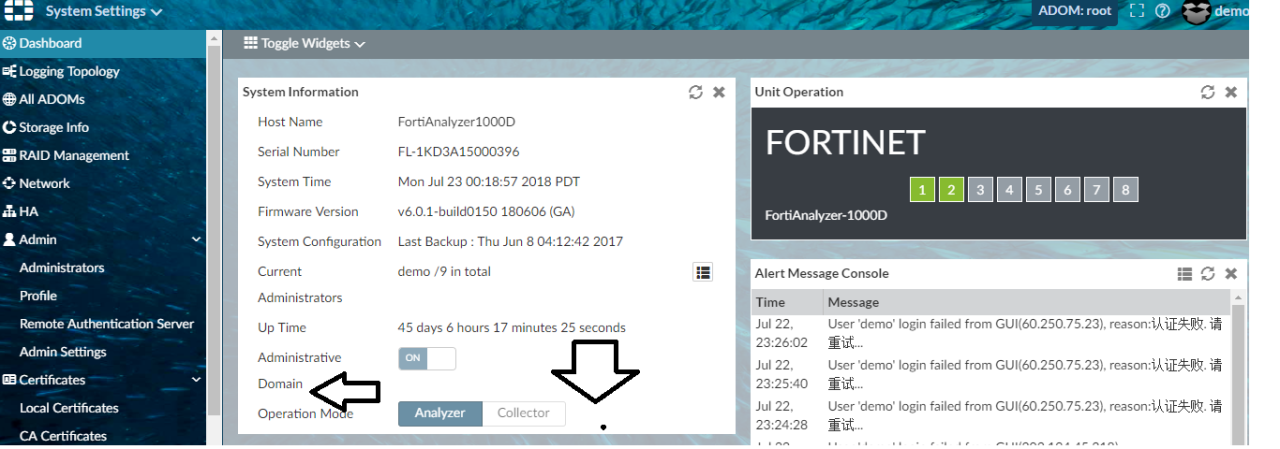Close the Unit Operation widget
Screen dimensions: 1280x449
[1231, 92]
